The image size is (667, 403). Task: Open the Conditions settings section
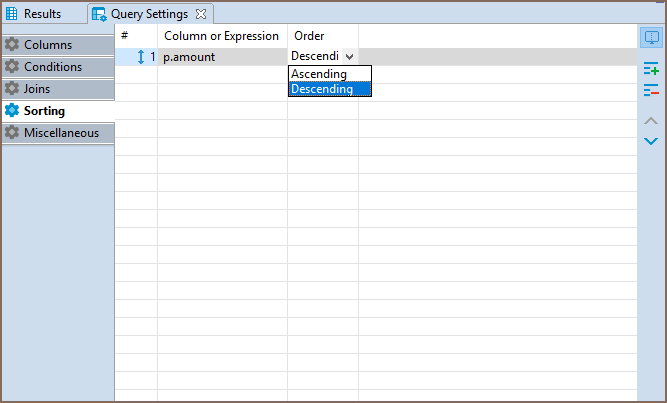(x=53, y=67)
